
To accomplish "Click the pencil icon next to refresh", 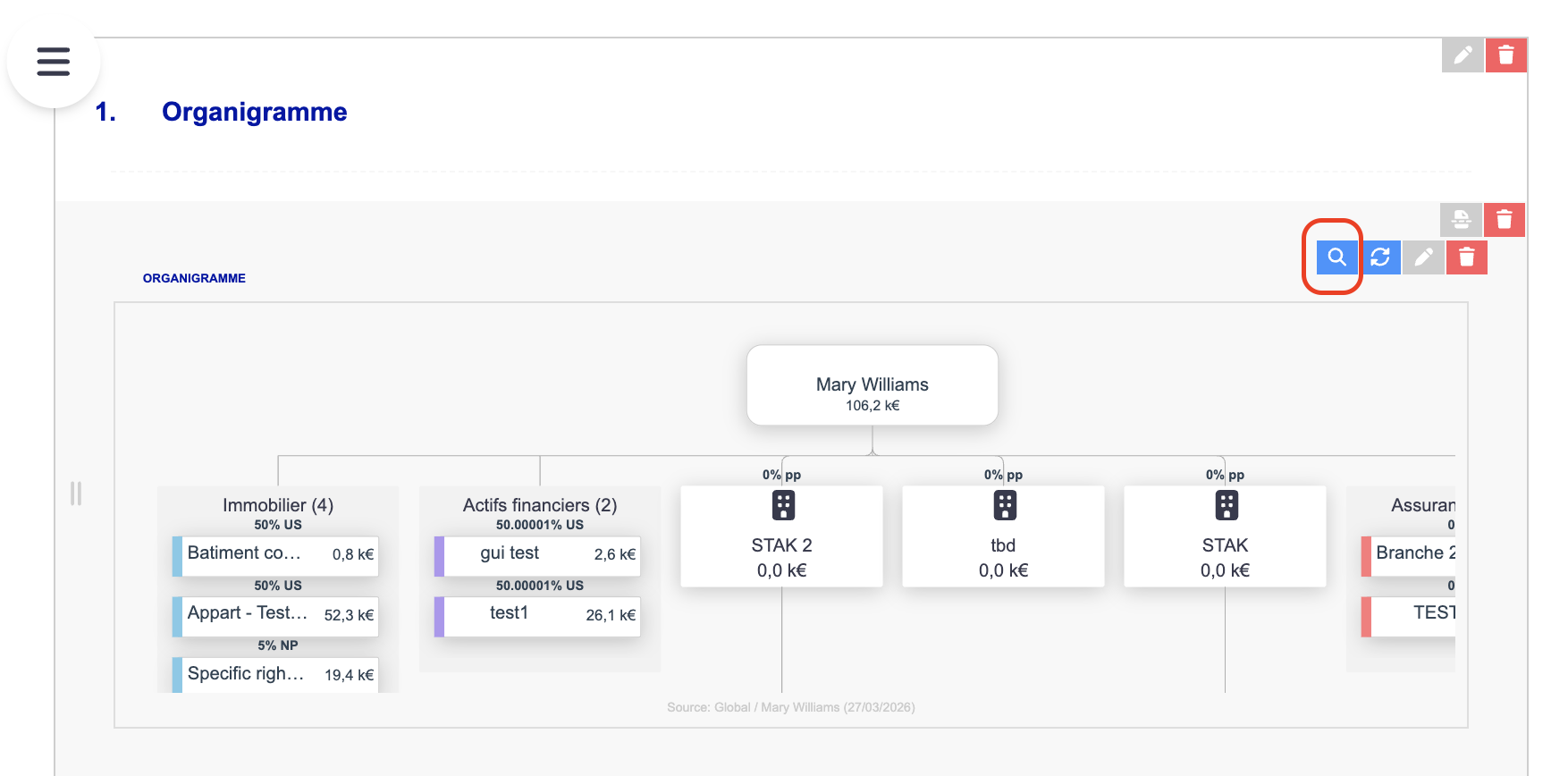I will click(1423, 257).
